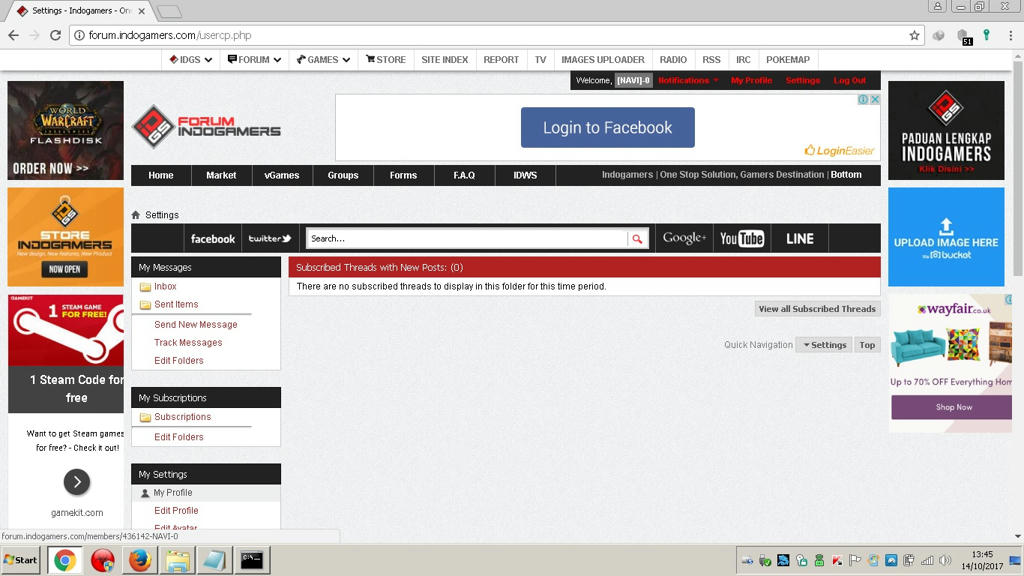Click View all Subscribed Threads button
Image resolution: width=1024 pixels, height=576 pixels.
point(817,309)
